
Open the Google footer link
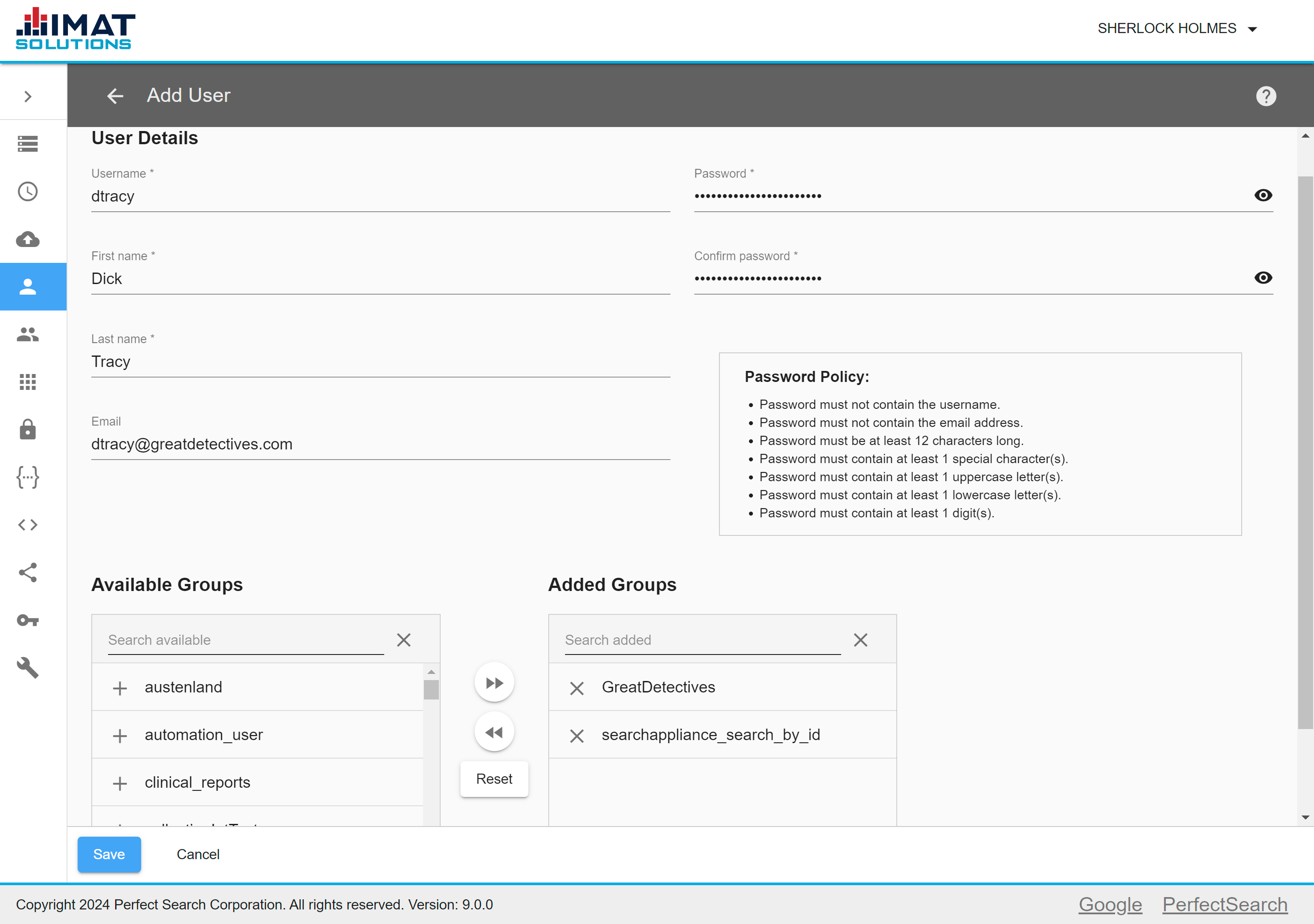(x=1110, y=905)
